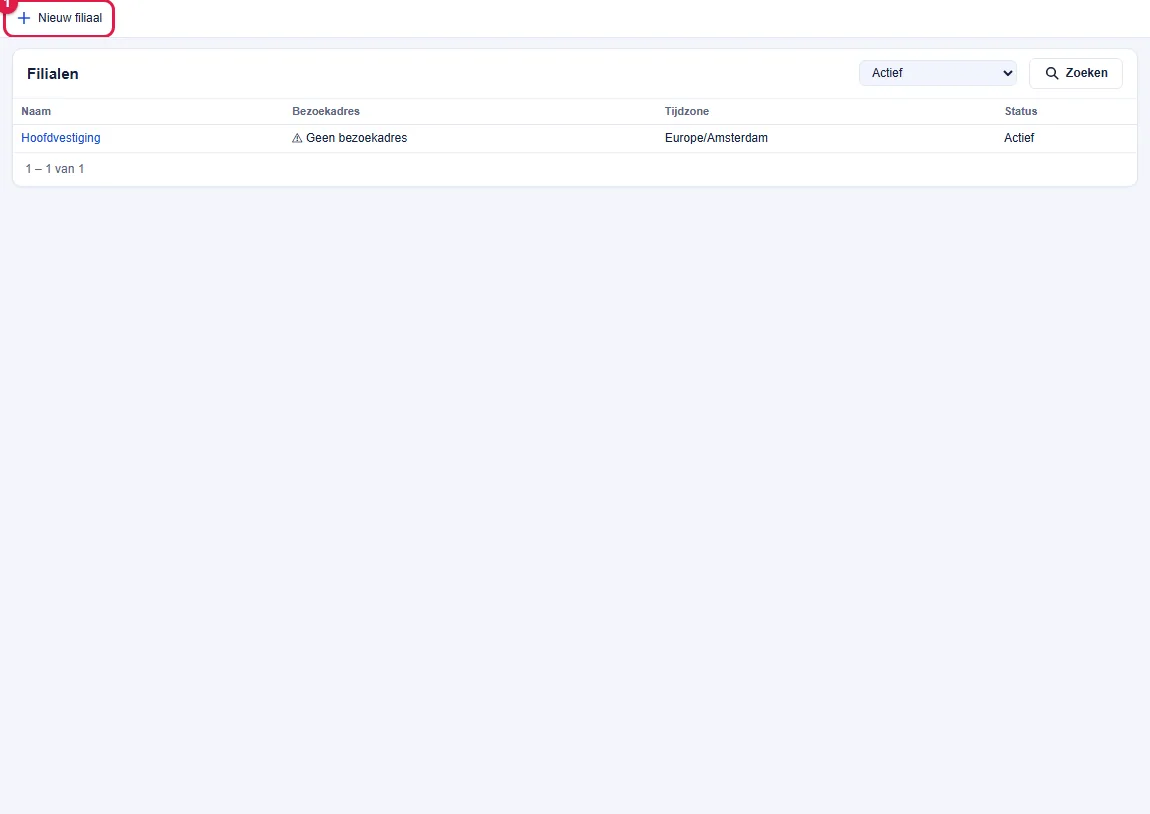
Task: Click the Nieuw filiaal button
Action: click(59, 18)
